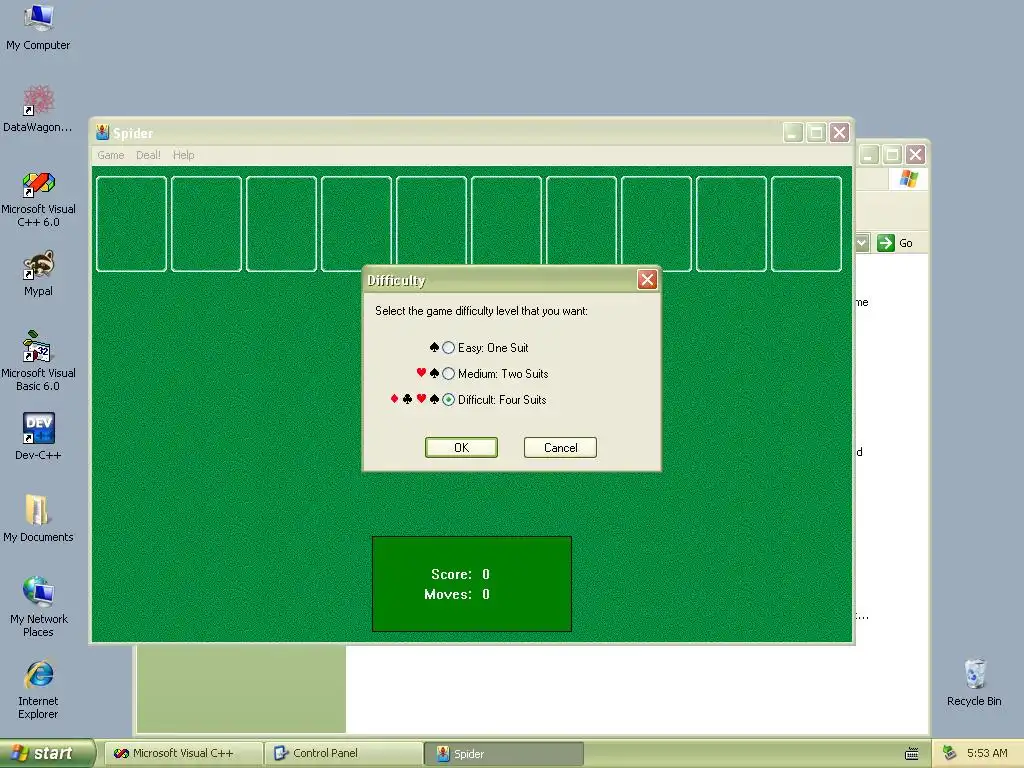Click the Deal! menu item
Viewport: 1024px width, 768px height.
click(148, 155)
